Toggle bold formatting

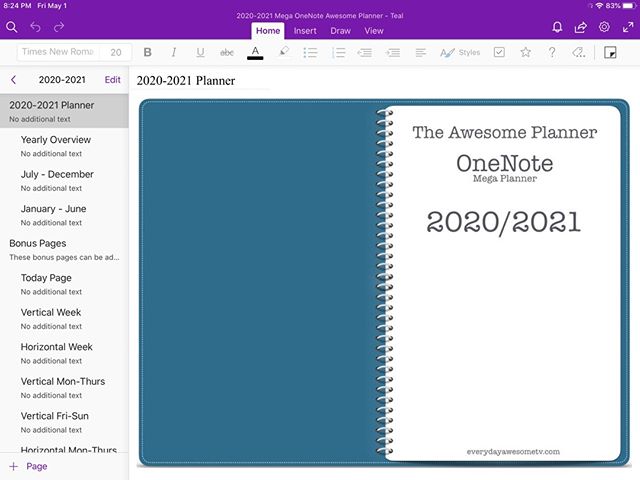click(148, 52)
